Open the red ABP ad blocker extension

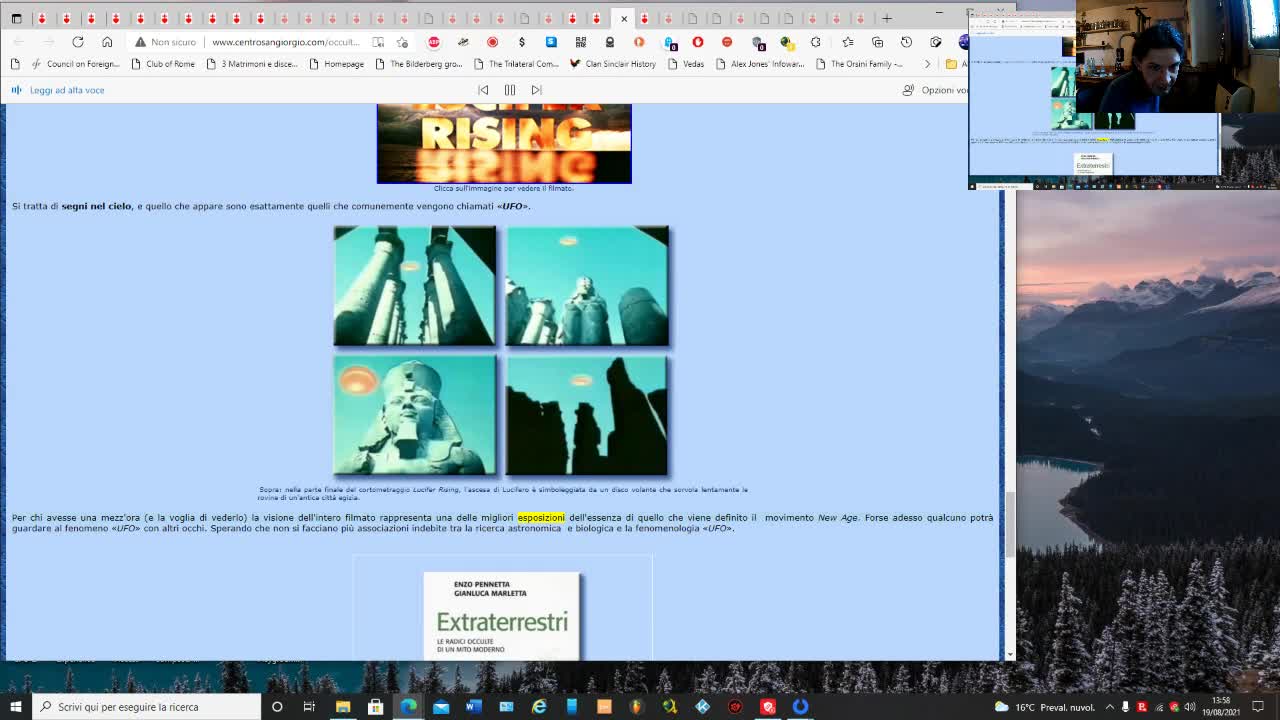point(433,42)
